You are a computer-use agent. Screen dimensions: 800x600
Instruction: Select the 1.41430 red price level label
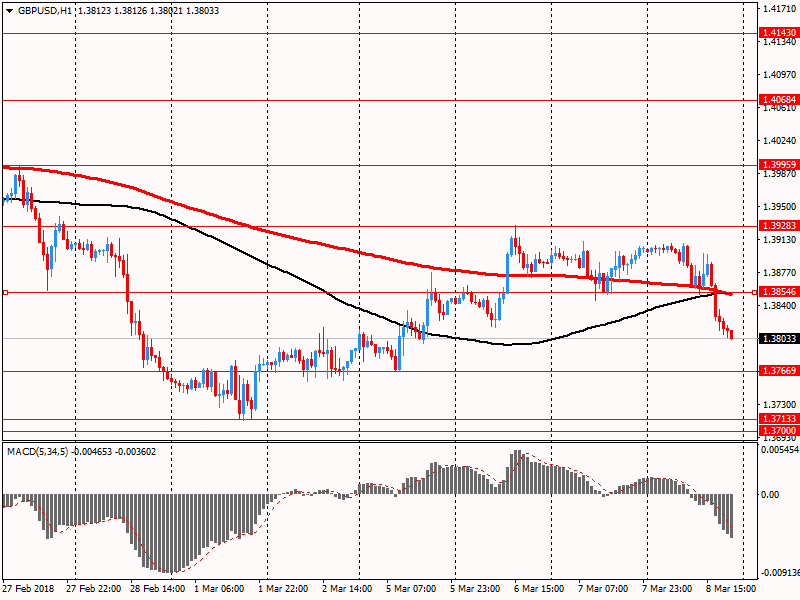point(779,33)
